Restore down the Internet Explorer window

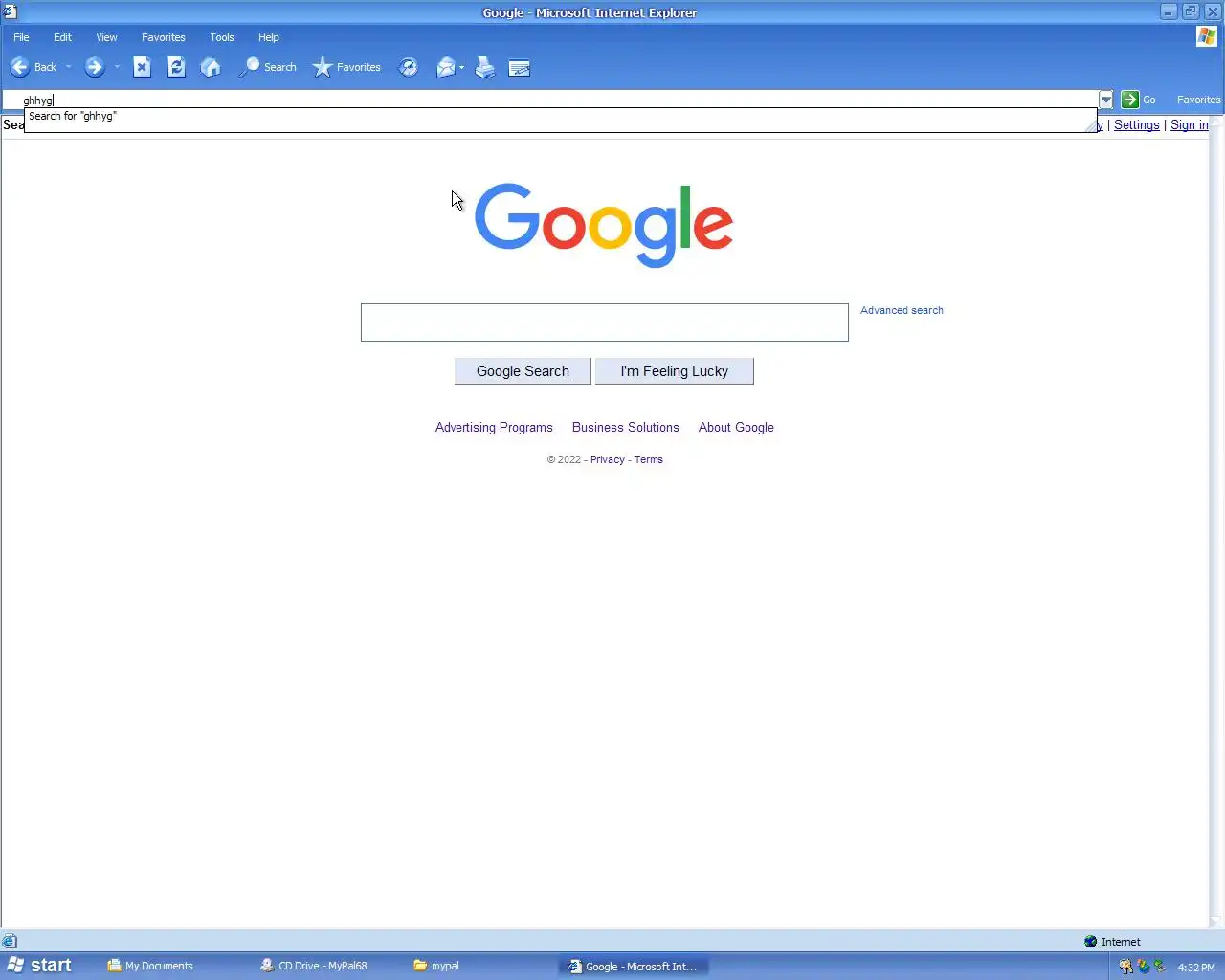(x=1191, y=11)
